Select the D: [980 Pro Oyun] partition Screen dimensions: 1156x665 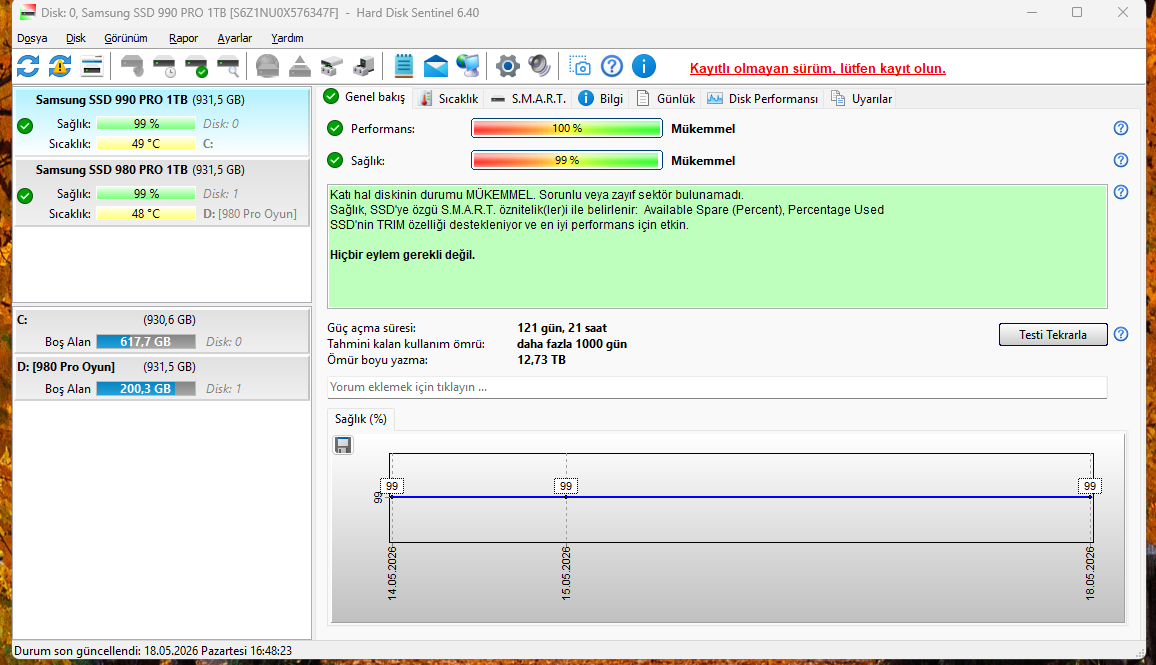pyautogui.click(x=161, y=378)
